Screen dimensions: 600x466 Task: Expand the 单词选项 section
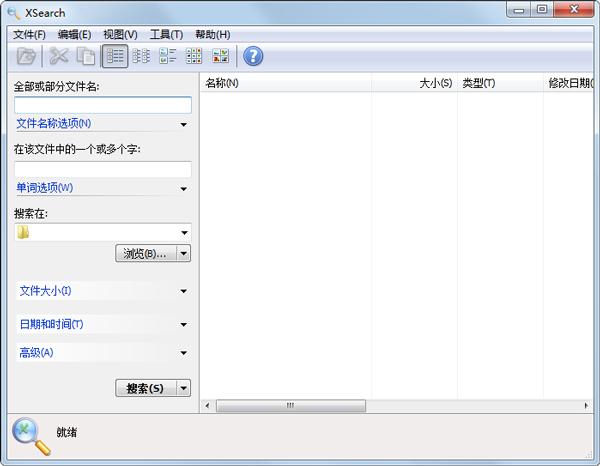[102, 188]
